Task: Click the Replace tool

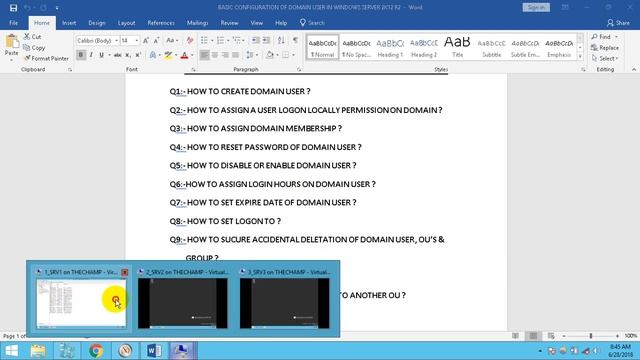Action: tap(605, 47)
